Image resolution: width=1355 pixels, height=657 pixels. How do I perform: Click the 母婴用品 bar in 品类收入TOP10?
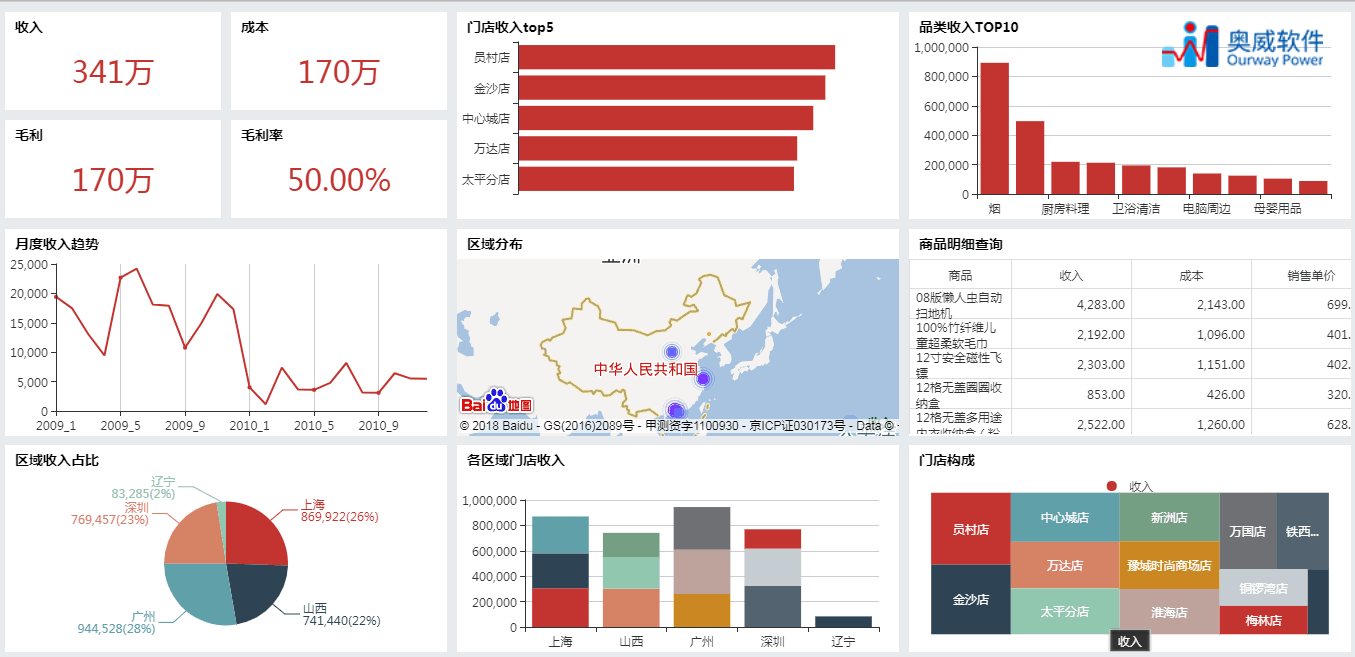point(1278,187)
